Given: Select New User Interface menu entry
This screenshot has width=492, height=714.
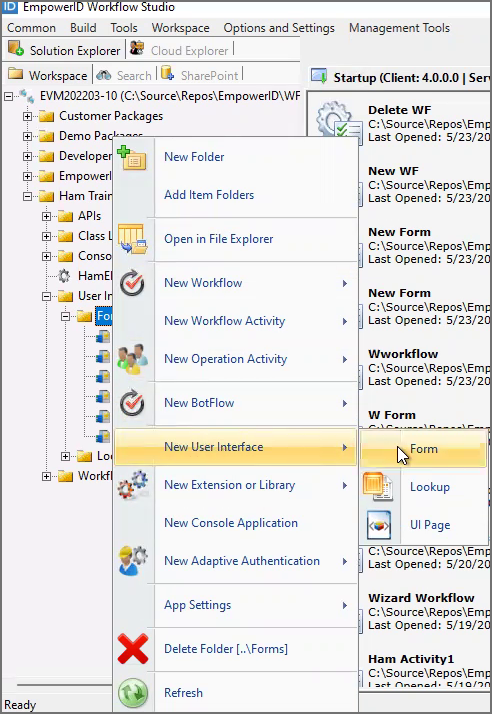Looking at the screenshot, I should click(x=235, y=447).
